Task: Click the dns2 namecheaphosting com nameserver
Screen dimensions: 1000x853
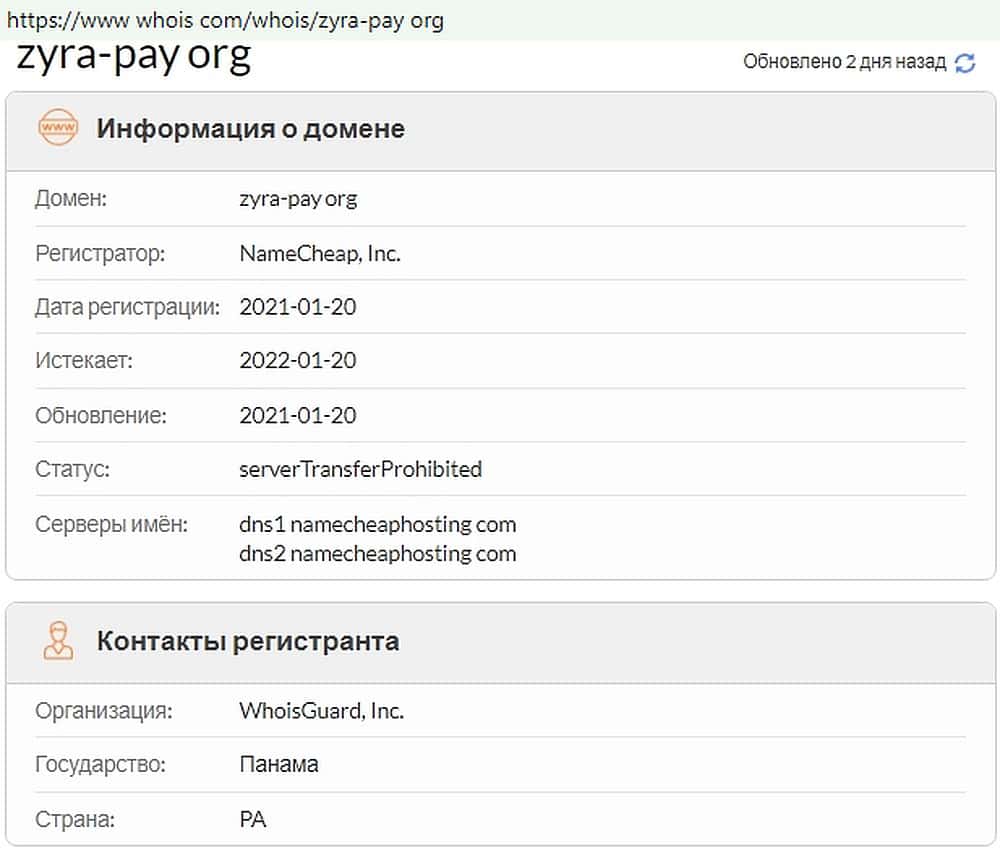Action: pos(378,553)
